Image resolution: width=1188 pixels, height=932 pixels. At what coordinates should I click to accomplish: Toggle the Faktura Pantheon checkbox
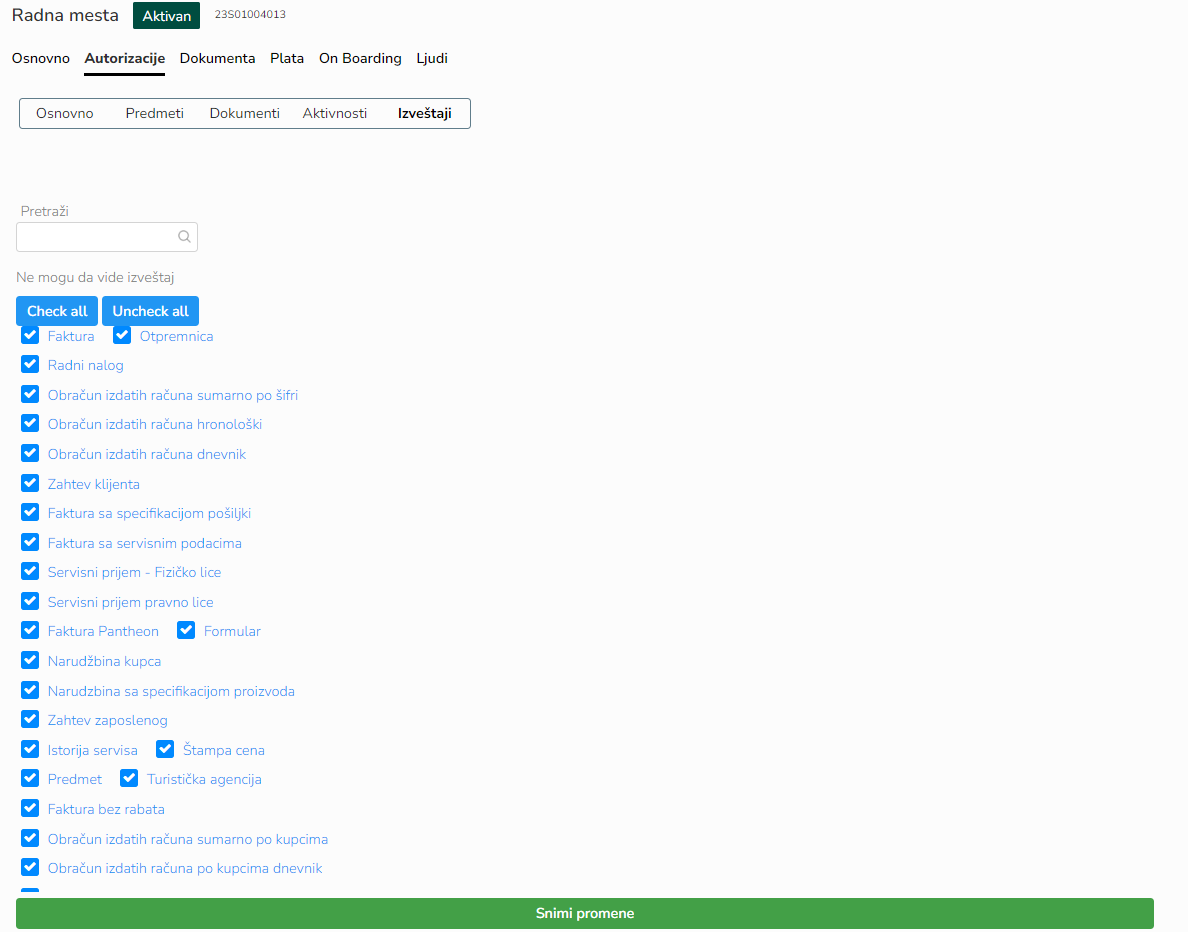click(x=30, y=630)
